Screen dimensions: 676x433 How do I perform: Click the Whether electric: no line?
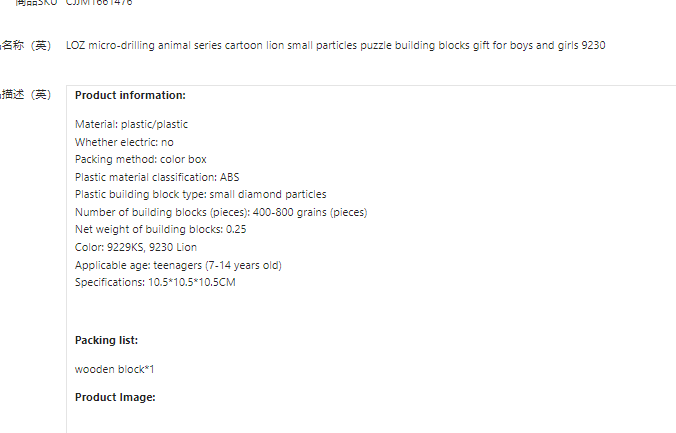tap(124, 142)
